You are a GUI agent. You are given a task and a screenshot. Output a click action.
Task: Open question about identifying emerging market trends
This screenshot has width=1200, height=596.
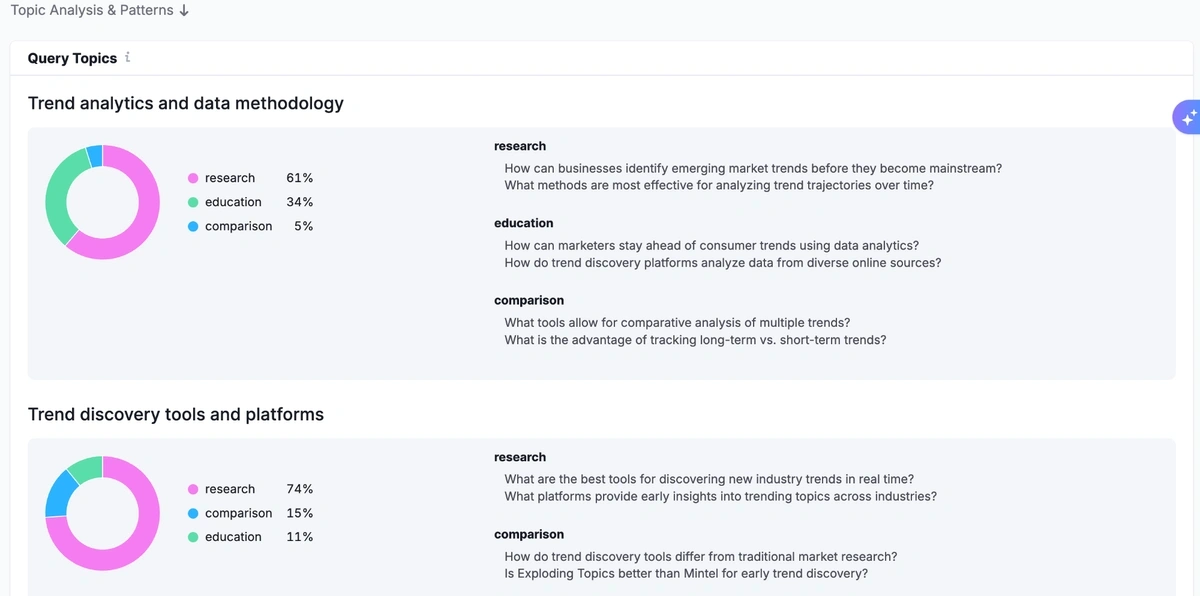tap(752, 168)
